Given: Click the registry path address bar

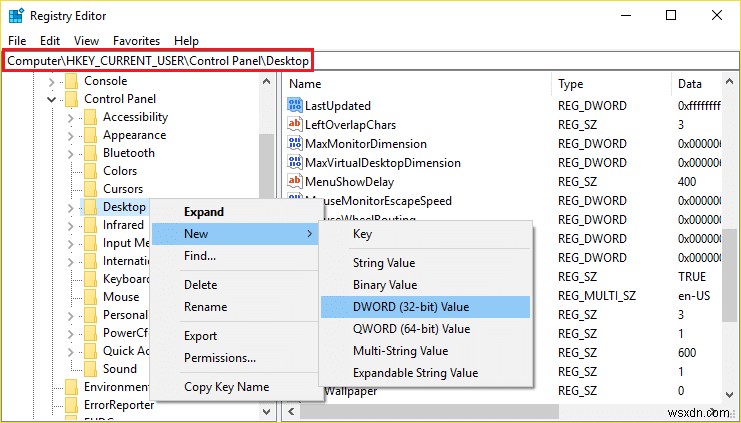Looking at the screenshot, I should [x=370, y=61].
